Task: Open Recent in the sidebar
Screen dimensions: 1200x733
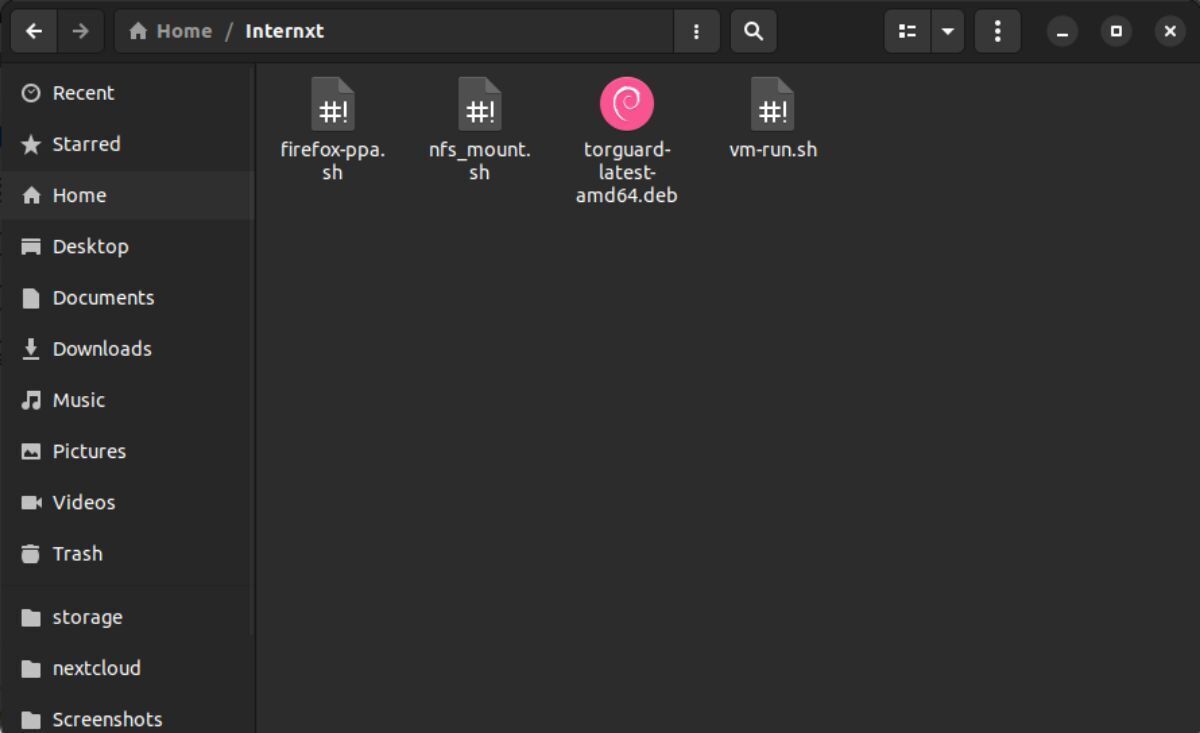Action: [x=127, y=93]
